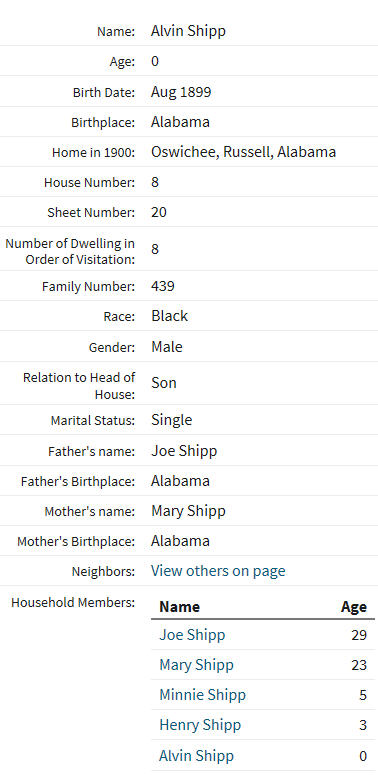
Task: Click the Neighbors field label
Action: 103,571
